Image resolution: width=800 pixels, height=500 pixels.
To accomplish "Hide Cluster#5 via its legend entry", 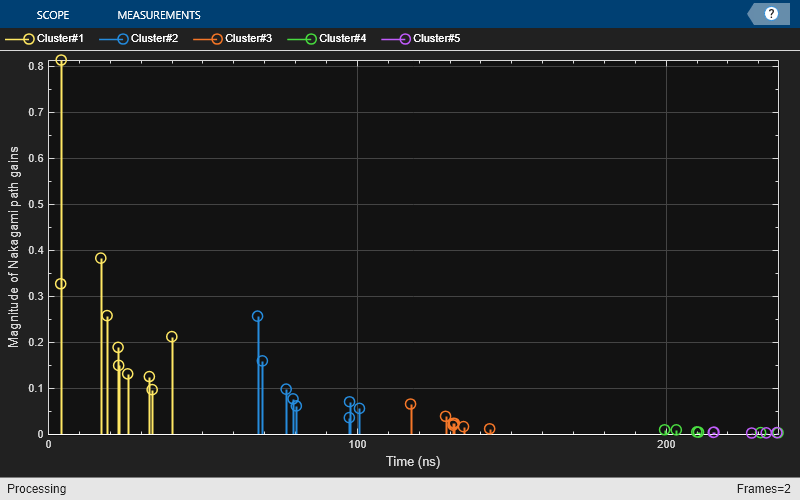I will 421,38.
